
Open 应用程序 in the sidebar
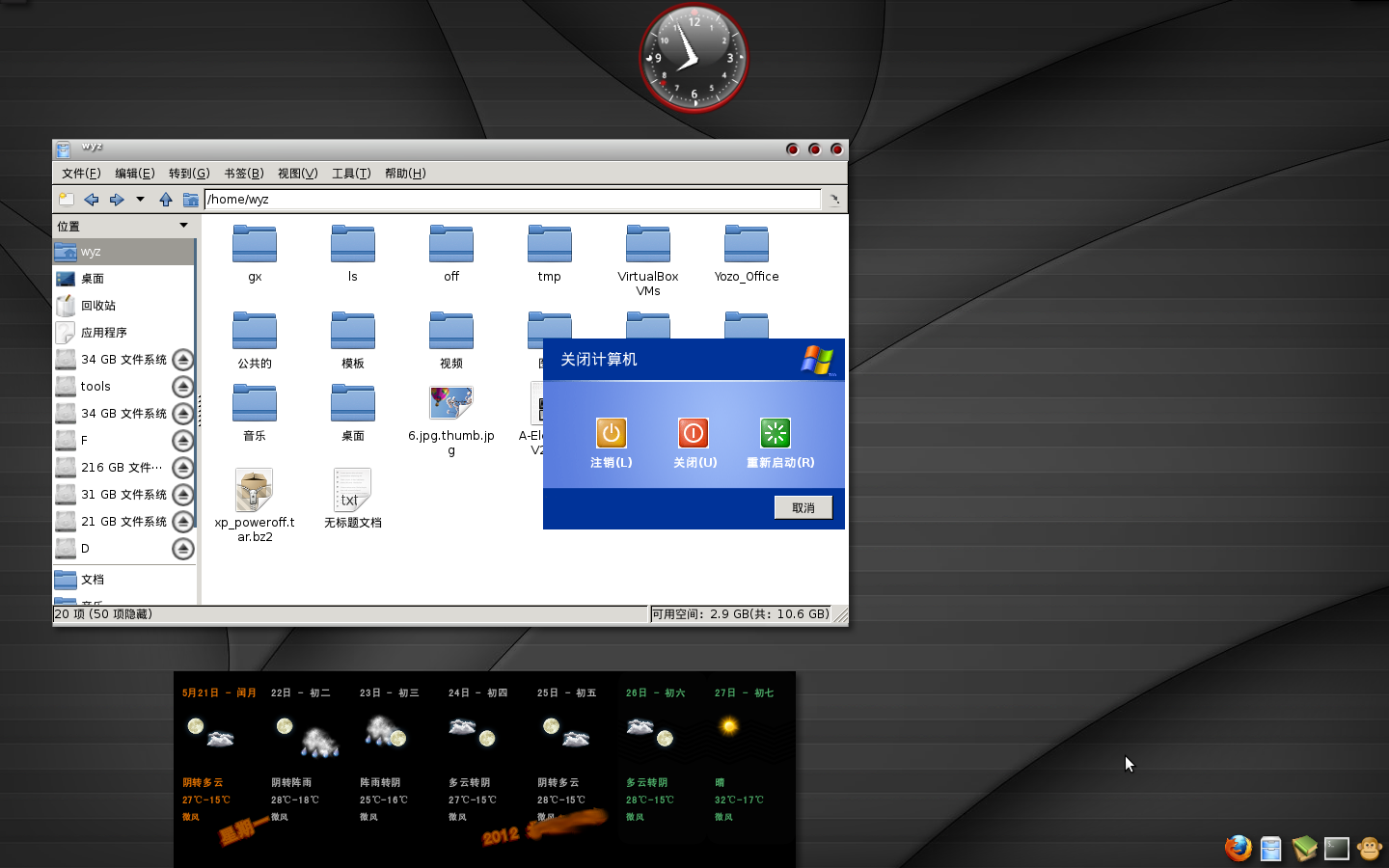124,333
